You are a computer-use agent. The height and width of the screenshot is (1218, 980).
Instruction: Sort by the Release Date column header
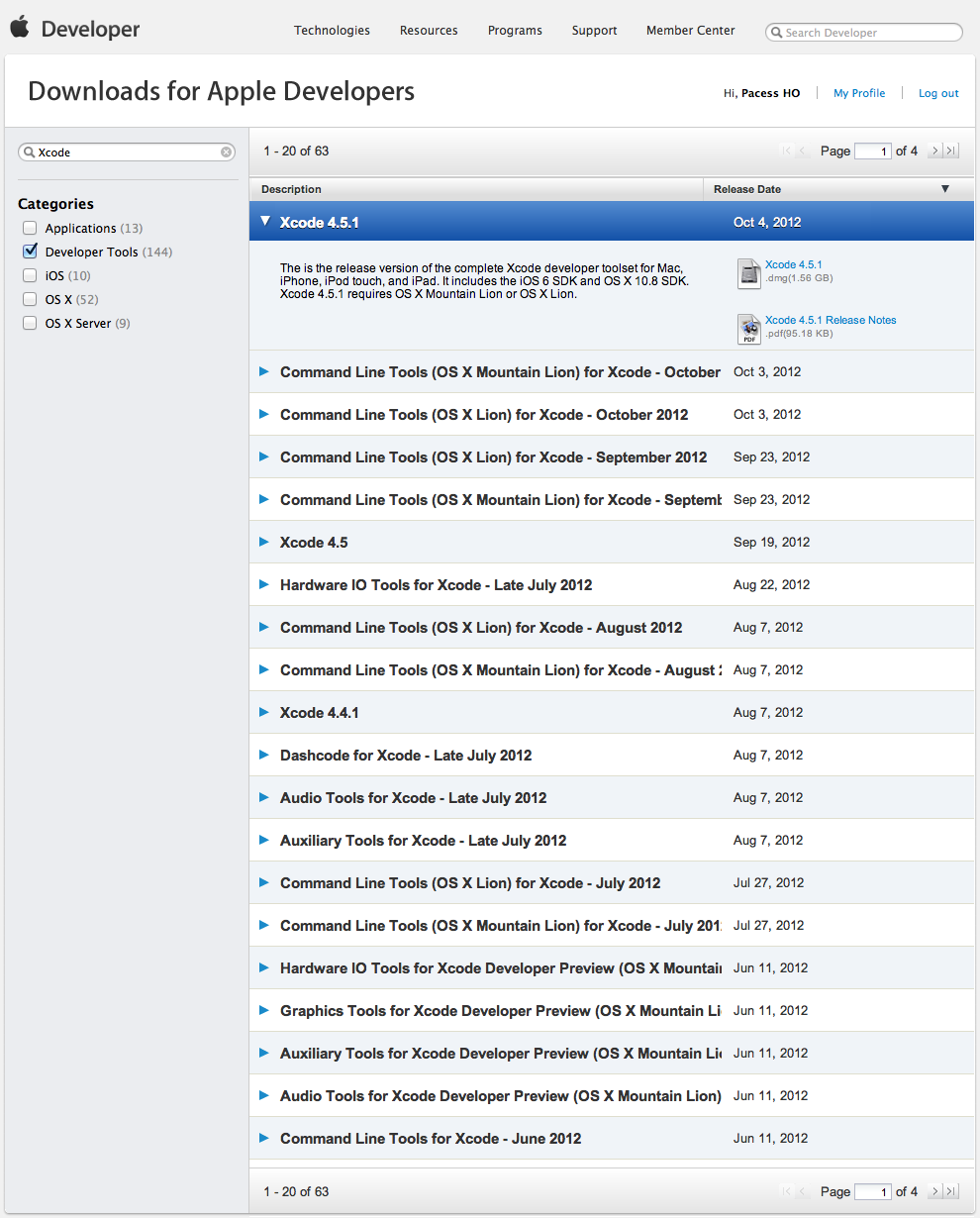pyautogui.click(x=838, y=189)
